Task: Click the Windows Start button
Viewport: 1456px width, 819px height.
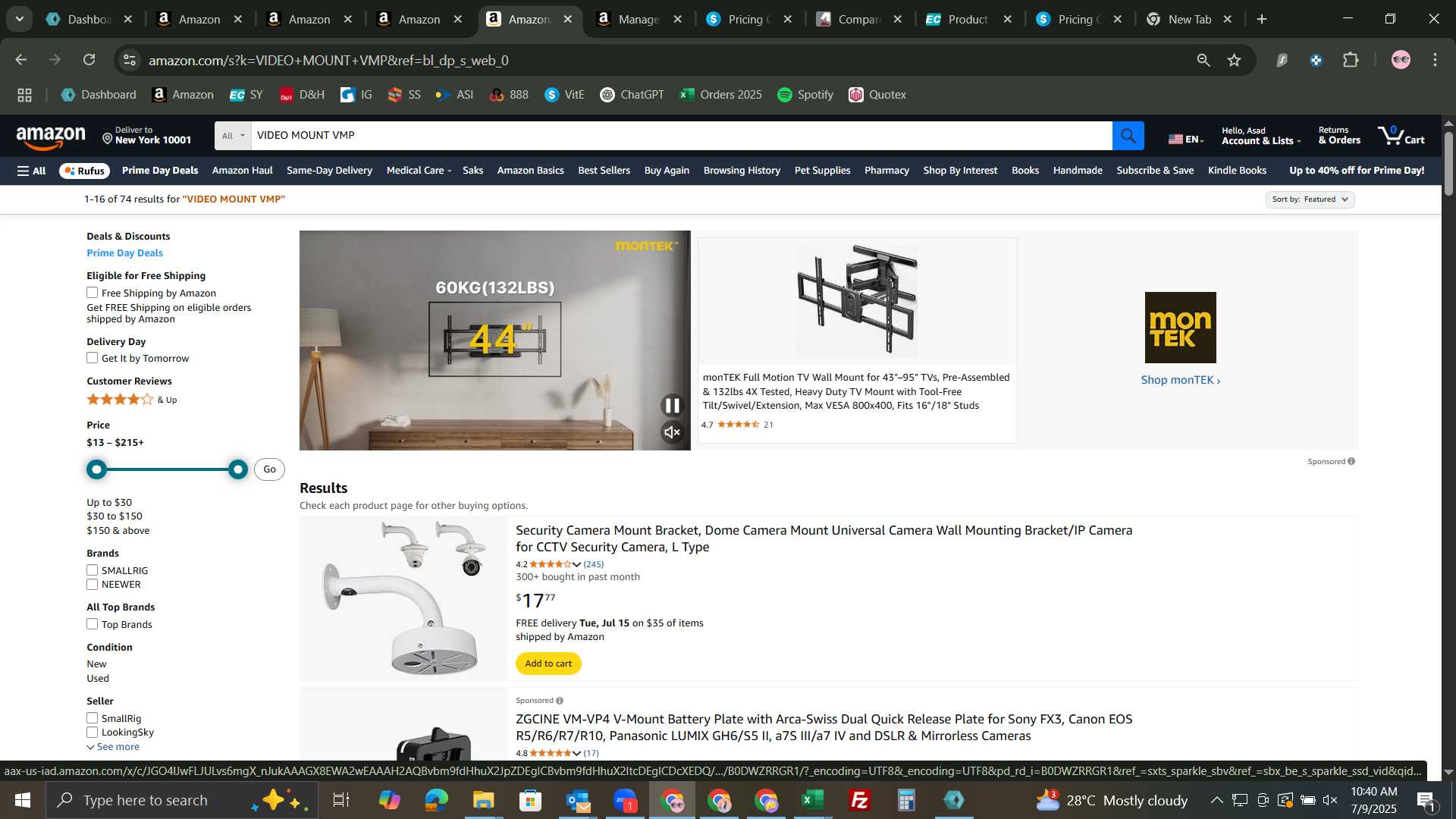Action: tap(22, 800)
